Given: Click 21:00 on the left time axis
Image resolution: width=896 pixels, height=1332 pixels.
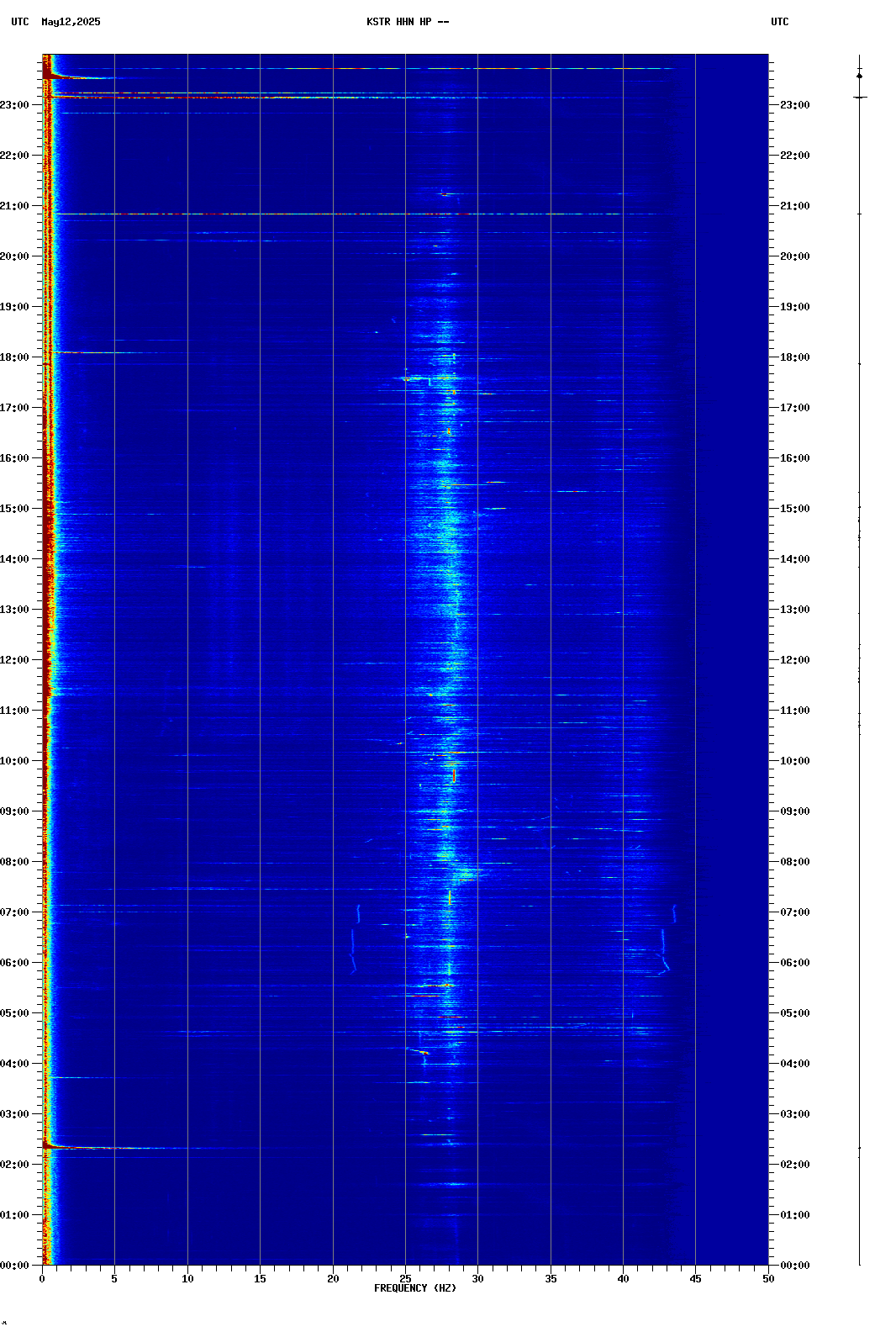Looking at the screenshot, I should 15,206.
